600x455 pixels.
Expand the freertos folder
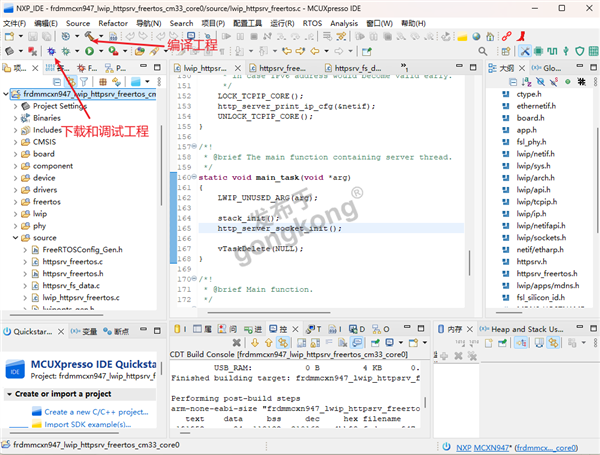pos(15,202)
